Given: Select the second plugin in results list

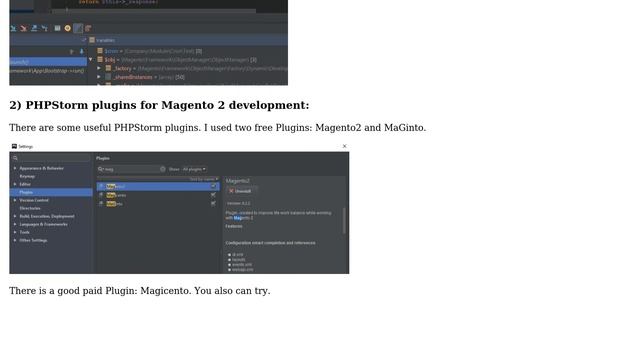Looking at the screenshot, I should click(x=158, y=195).
